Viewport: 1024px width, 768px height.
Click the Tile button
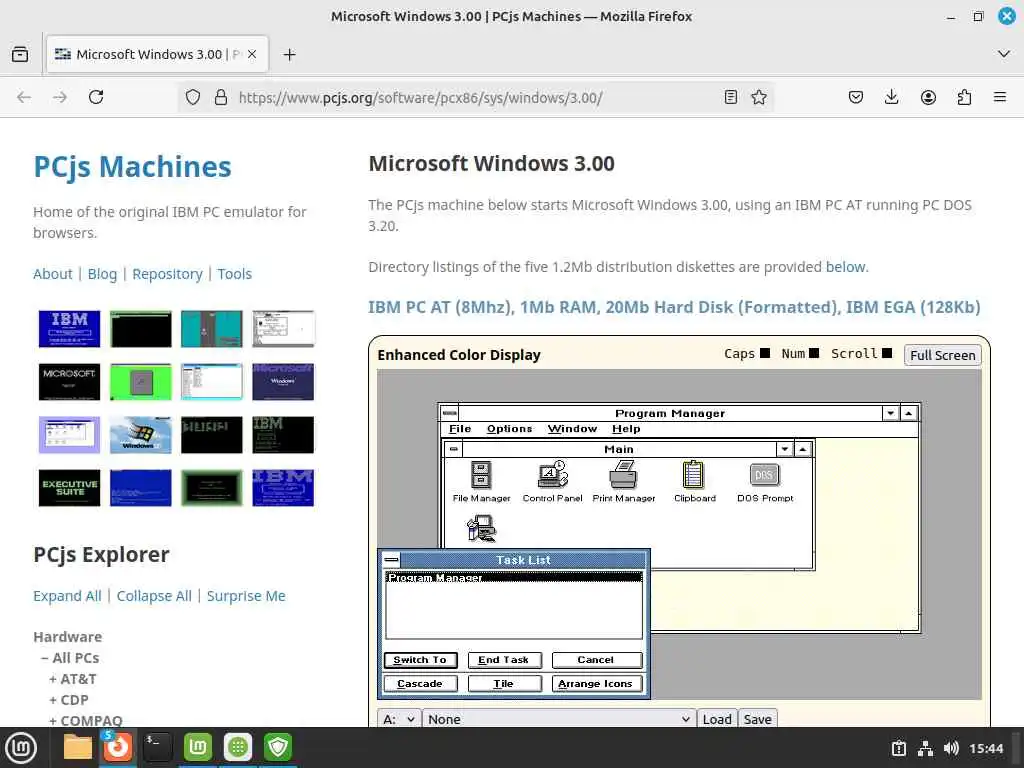coord(504,684)
